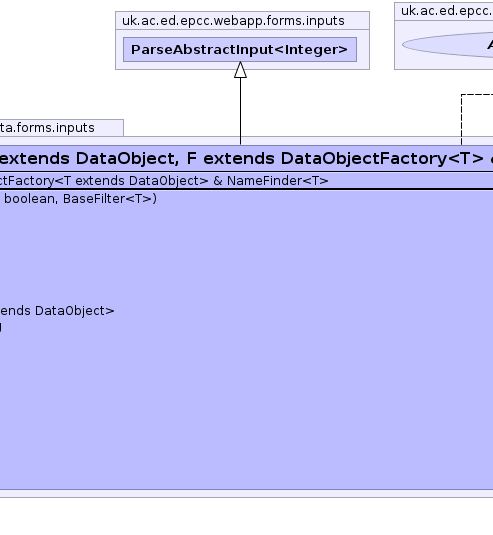
Task: Click the 'ctFactory<T extends DataObject>' type bound text
Action: 104,181
